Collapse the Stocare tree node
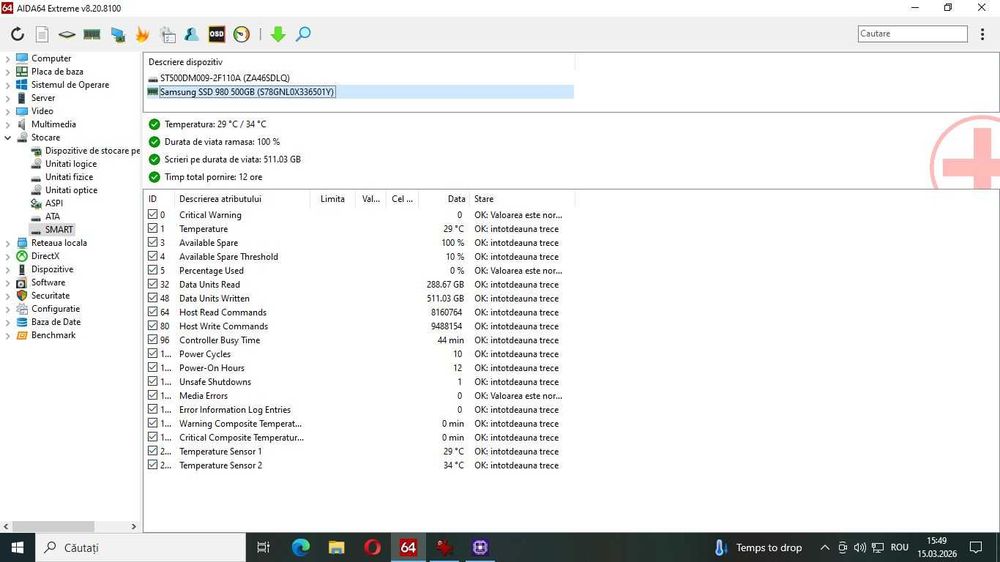1000x562 pixels. tap(8, 138)
